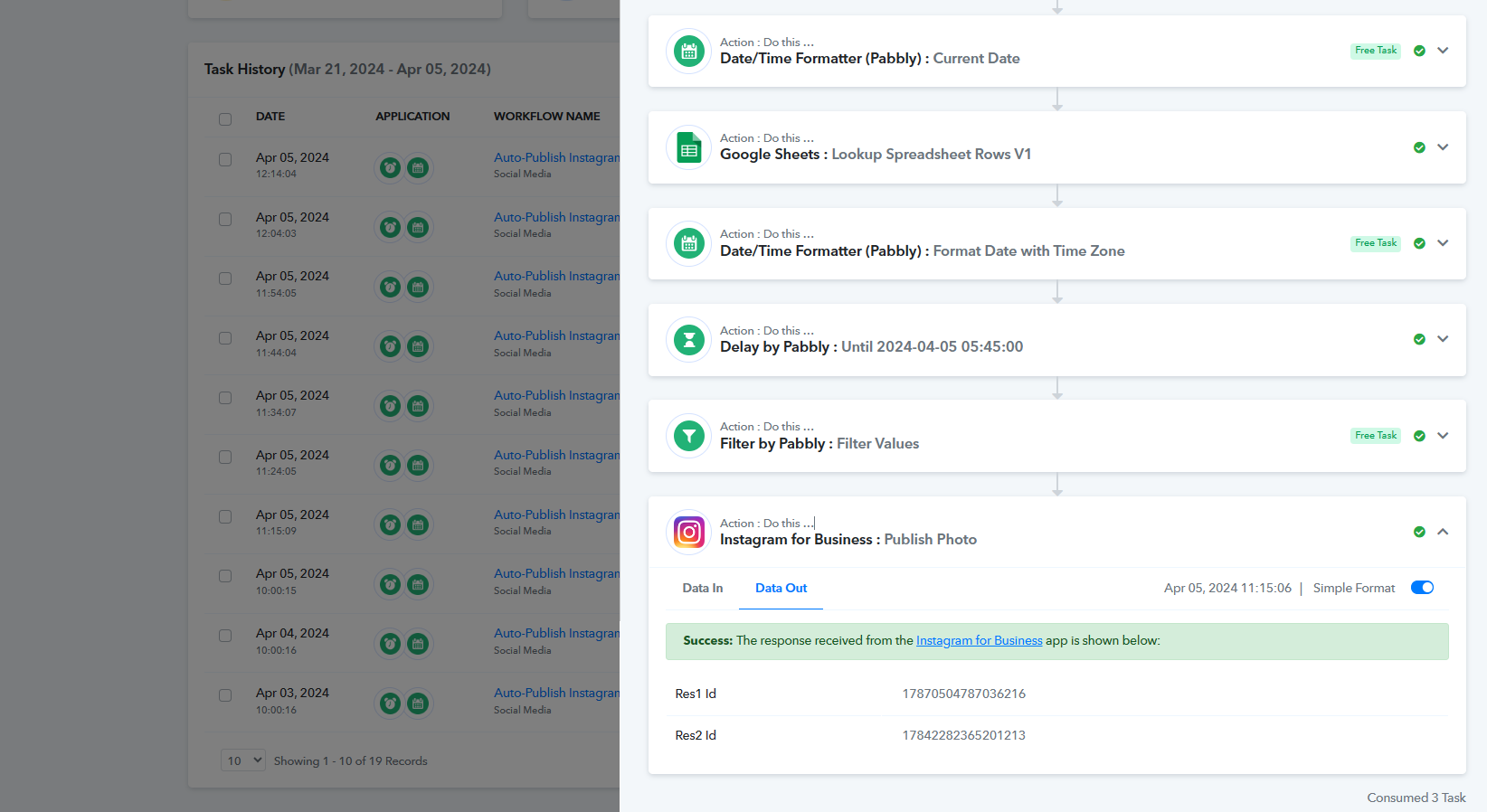Screen dimensions: 1487x812
Task: Select the checkbox for the 12:14:04 task
Action: (225, 159)
